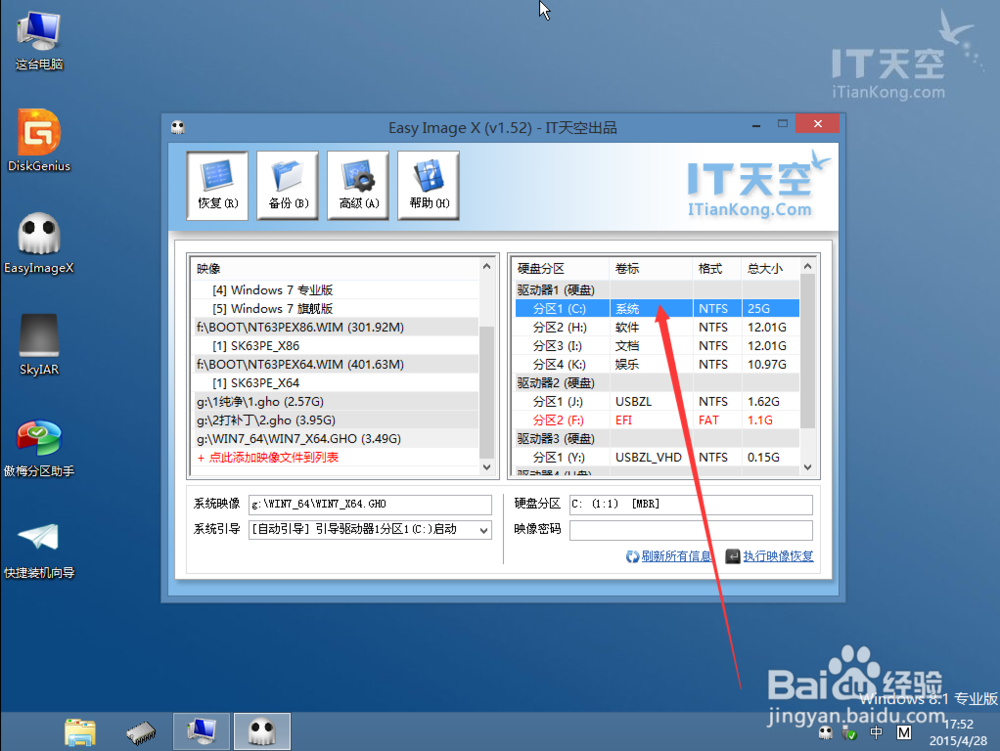The height and width of the screenshot is (751, 1000).
Task: Open the 帮助 (H) toolbar button
Action: [429, 186]
